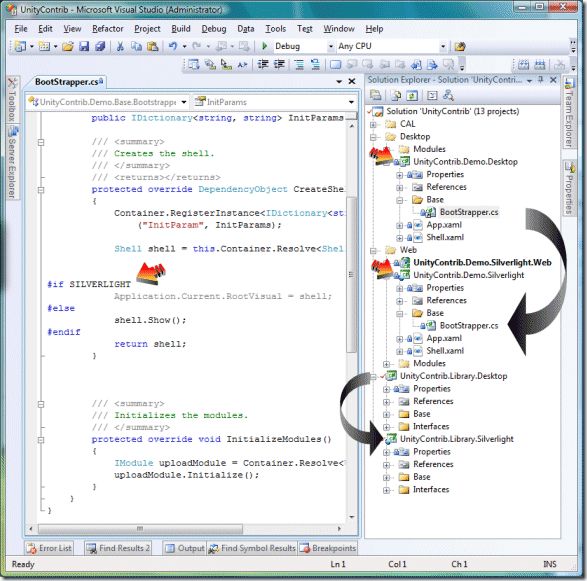587x581 pixels.
Task: Open the UnityContrib.Demo.Base.Bootstrapper types dropdown
Action: point(184,102)
